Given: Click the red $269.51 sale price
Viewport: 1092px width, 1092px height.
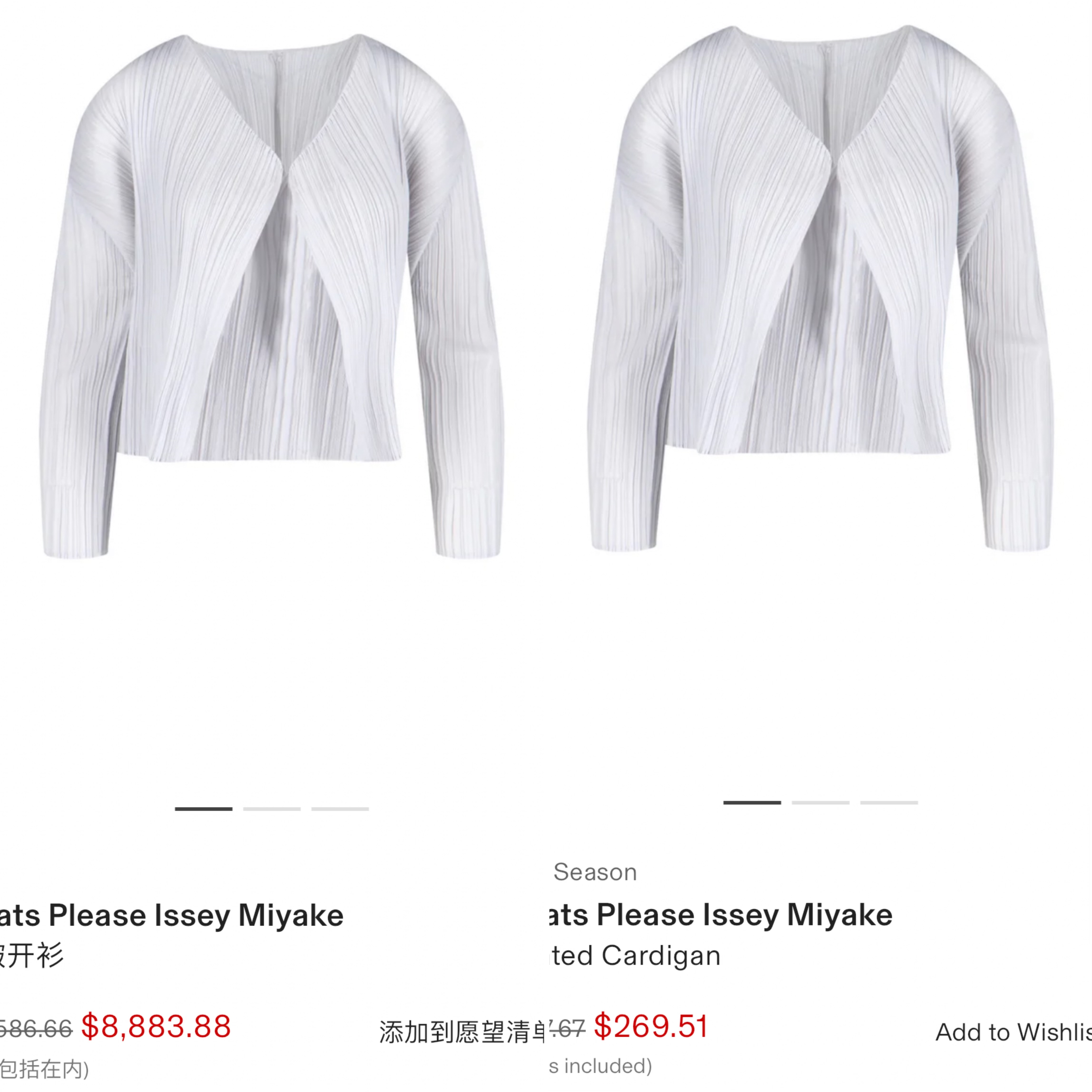Looking at the screenshot, I should click(x=651, y=1026).
